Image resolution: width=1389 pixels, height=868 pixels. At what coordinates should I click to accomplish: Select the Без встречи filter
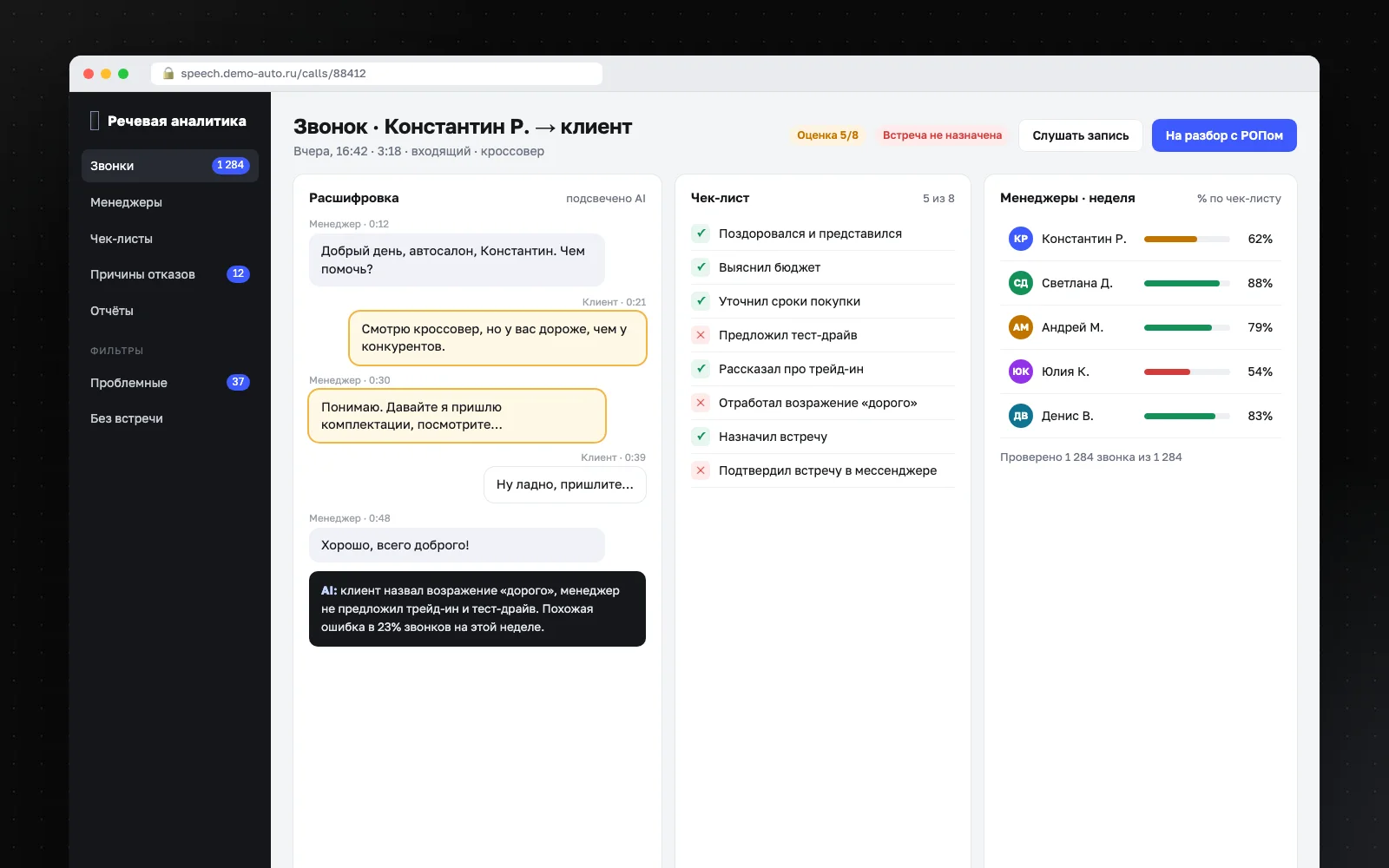pyautogui.click(x=170, y=418)
